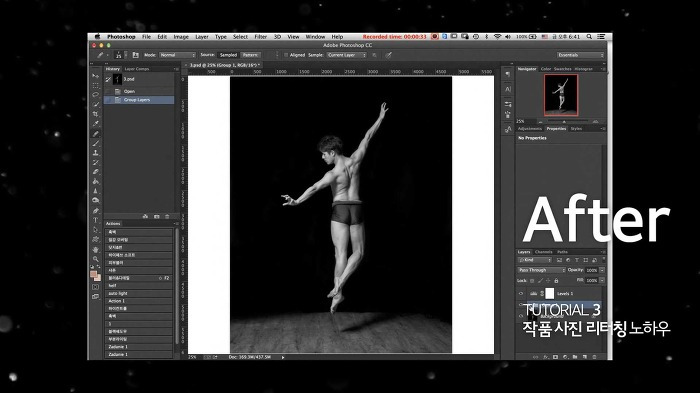Open the History panel flyout menu
700x393 pixels.
176,69
